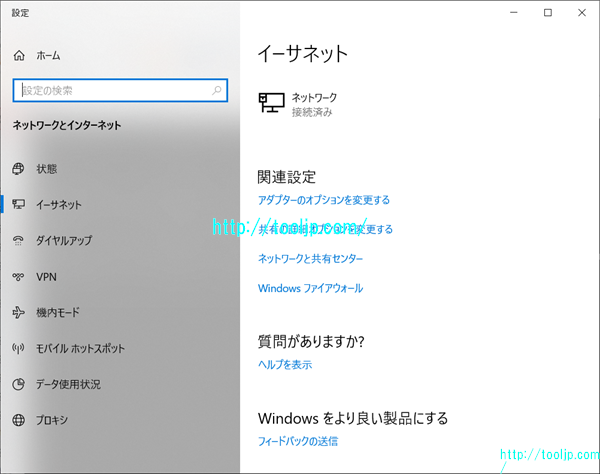Screen dimensions: 600x474
Task: Maximize the 設定 window
Action: (548, 13)
